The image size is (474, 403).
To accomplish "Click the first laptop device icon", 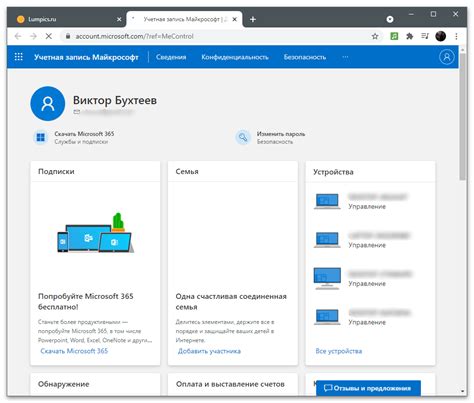I will pos(327,201).
